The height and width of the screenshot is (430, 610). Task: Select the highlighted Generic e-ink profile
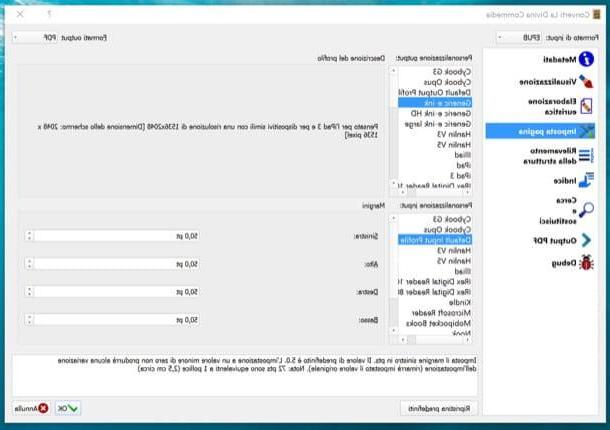pyautogui.click(x=435, y=103)
